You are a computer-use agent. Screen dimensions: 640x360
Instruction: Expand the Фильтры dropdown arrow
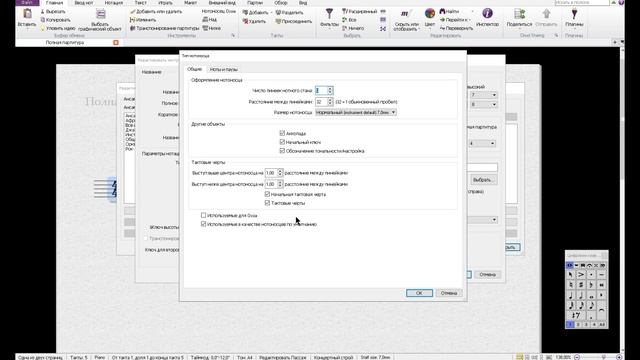coord(329,29)
